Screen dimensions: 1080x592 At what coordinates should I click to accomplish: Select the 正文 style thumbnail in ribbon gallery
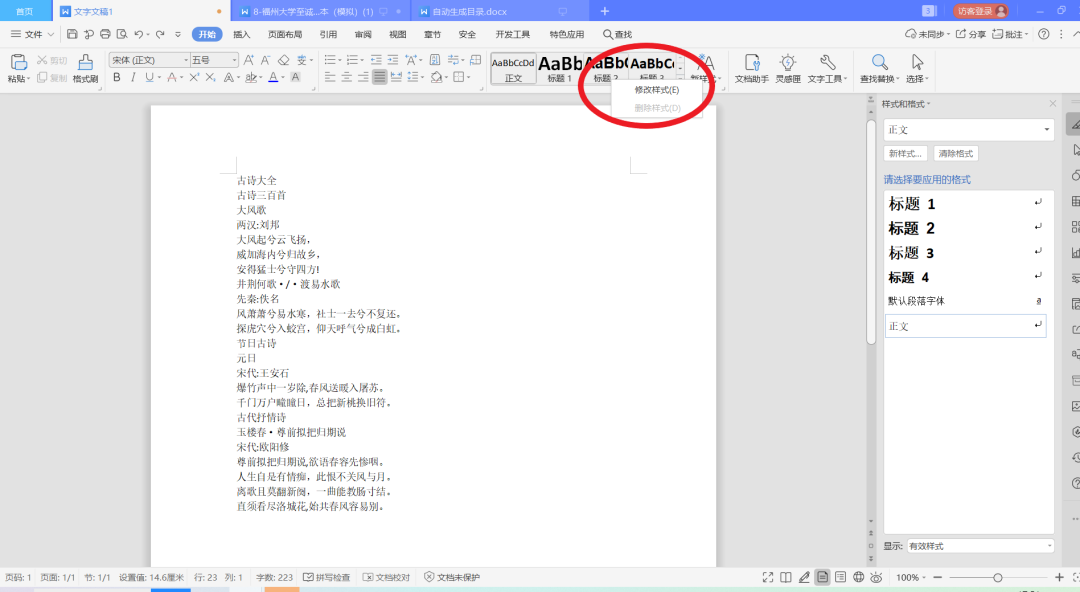point(513,69)
